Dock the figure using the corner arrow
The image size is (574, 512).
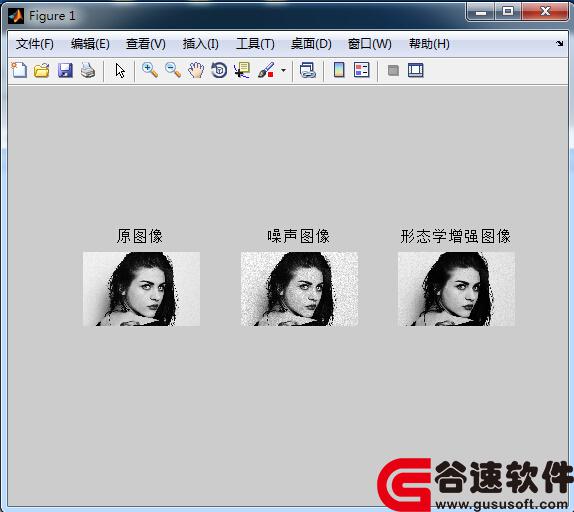click(x=559, y=44)
